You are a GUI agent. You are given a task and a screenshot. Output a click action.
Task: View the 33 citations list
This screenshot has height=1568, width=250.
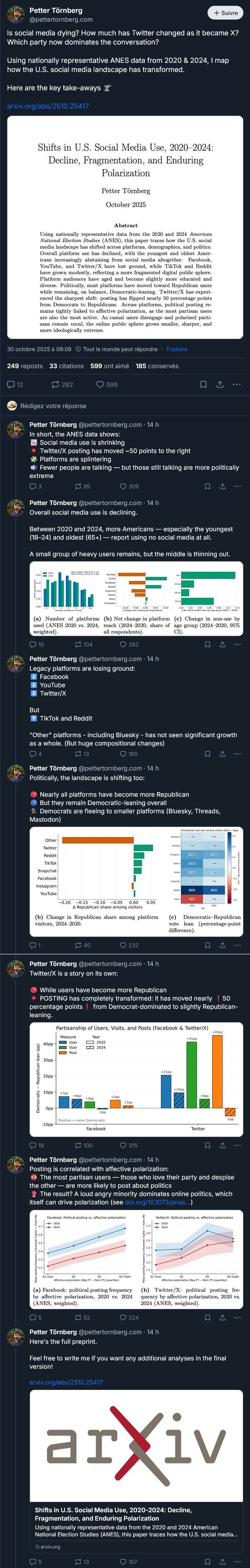[66, 366]
